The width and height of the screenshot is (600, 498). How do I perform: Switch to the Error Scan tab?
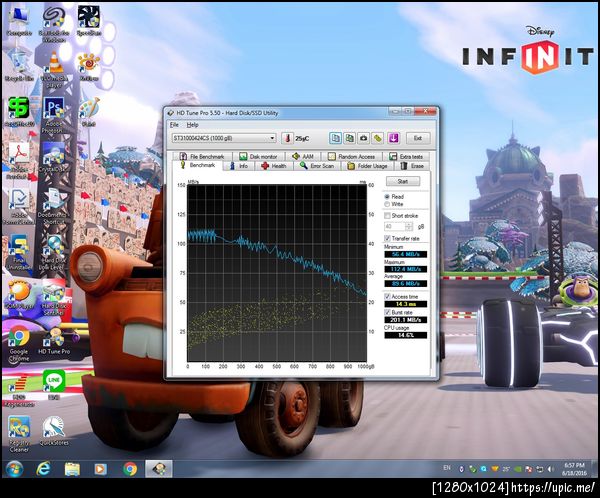click(x=317, y=166)
